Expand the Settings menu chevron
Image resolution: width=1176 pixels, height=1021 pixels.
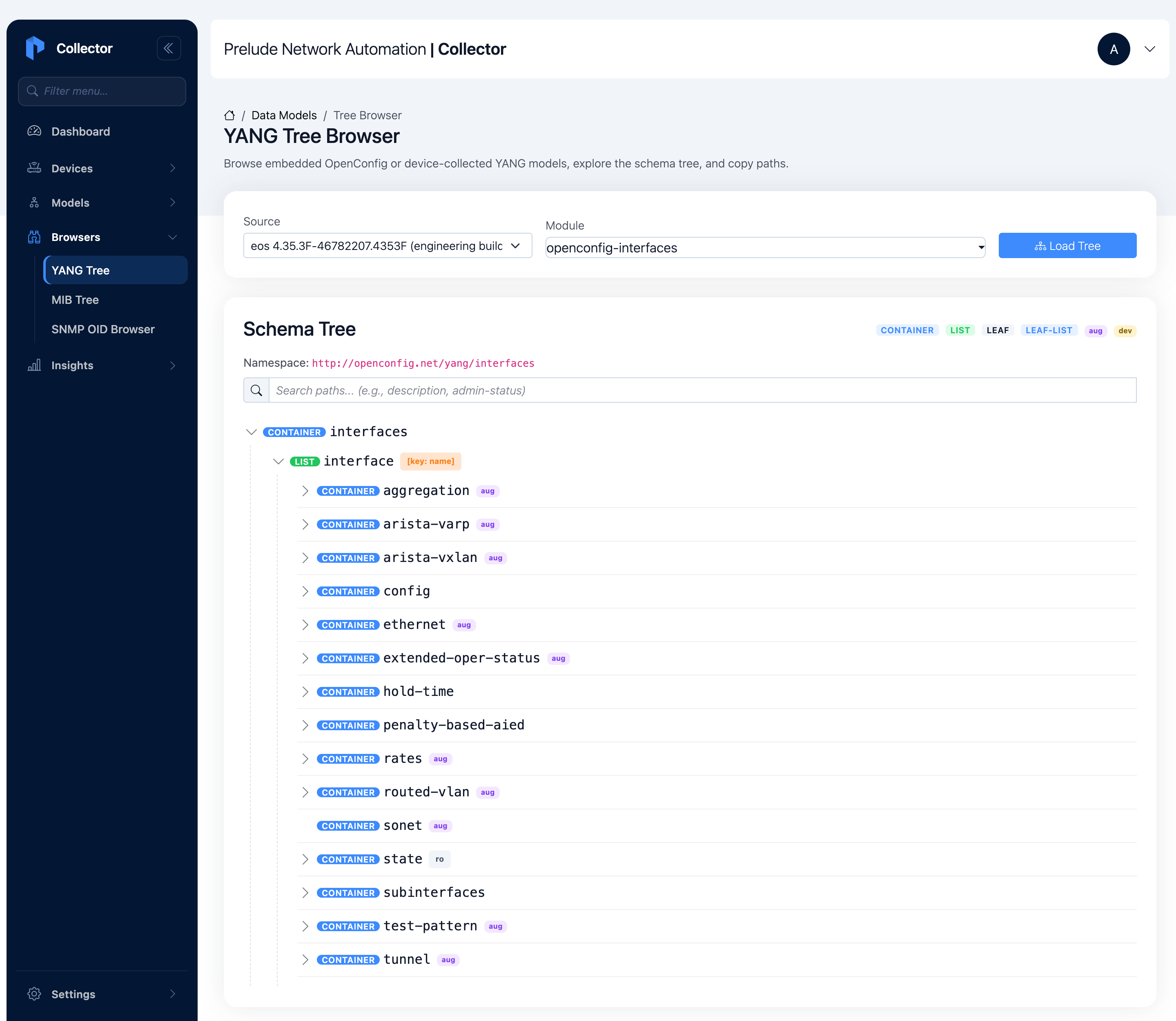173,994
